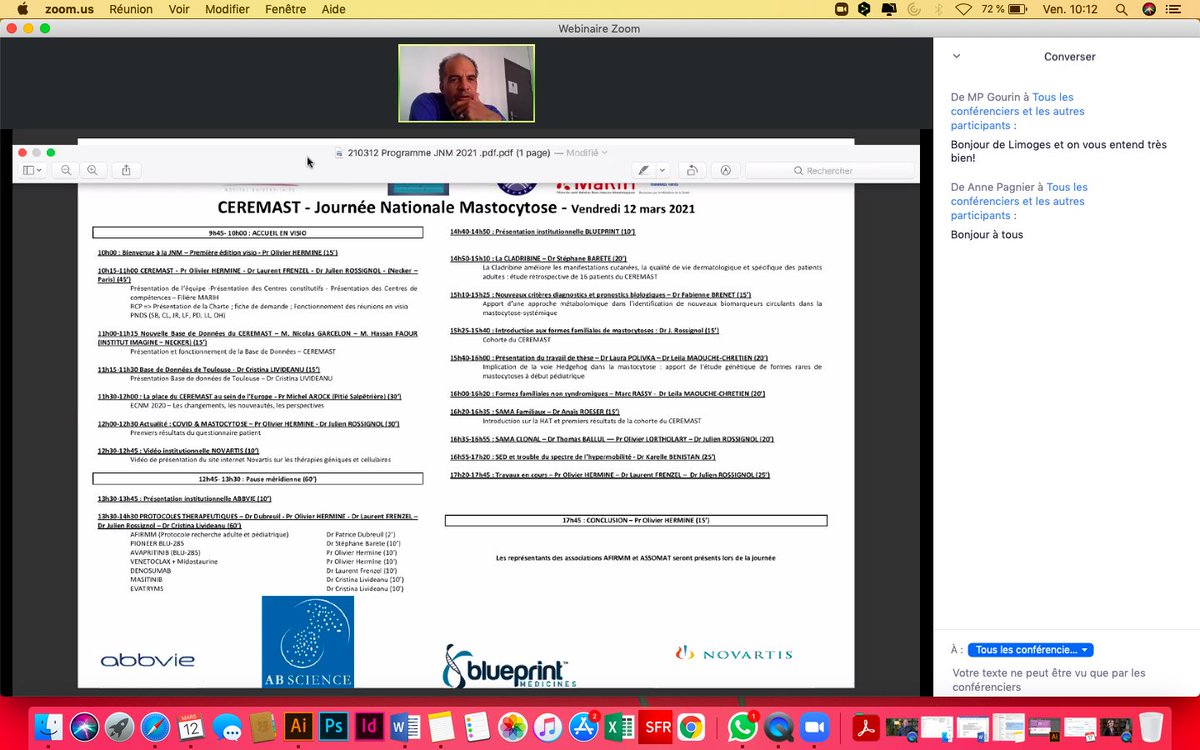Image resolution: width=1200 pixels, height=750 pixels.
Task: Open the Wi-Fi status menu
Action: click(x=964, y=9)
